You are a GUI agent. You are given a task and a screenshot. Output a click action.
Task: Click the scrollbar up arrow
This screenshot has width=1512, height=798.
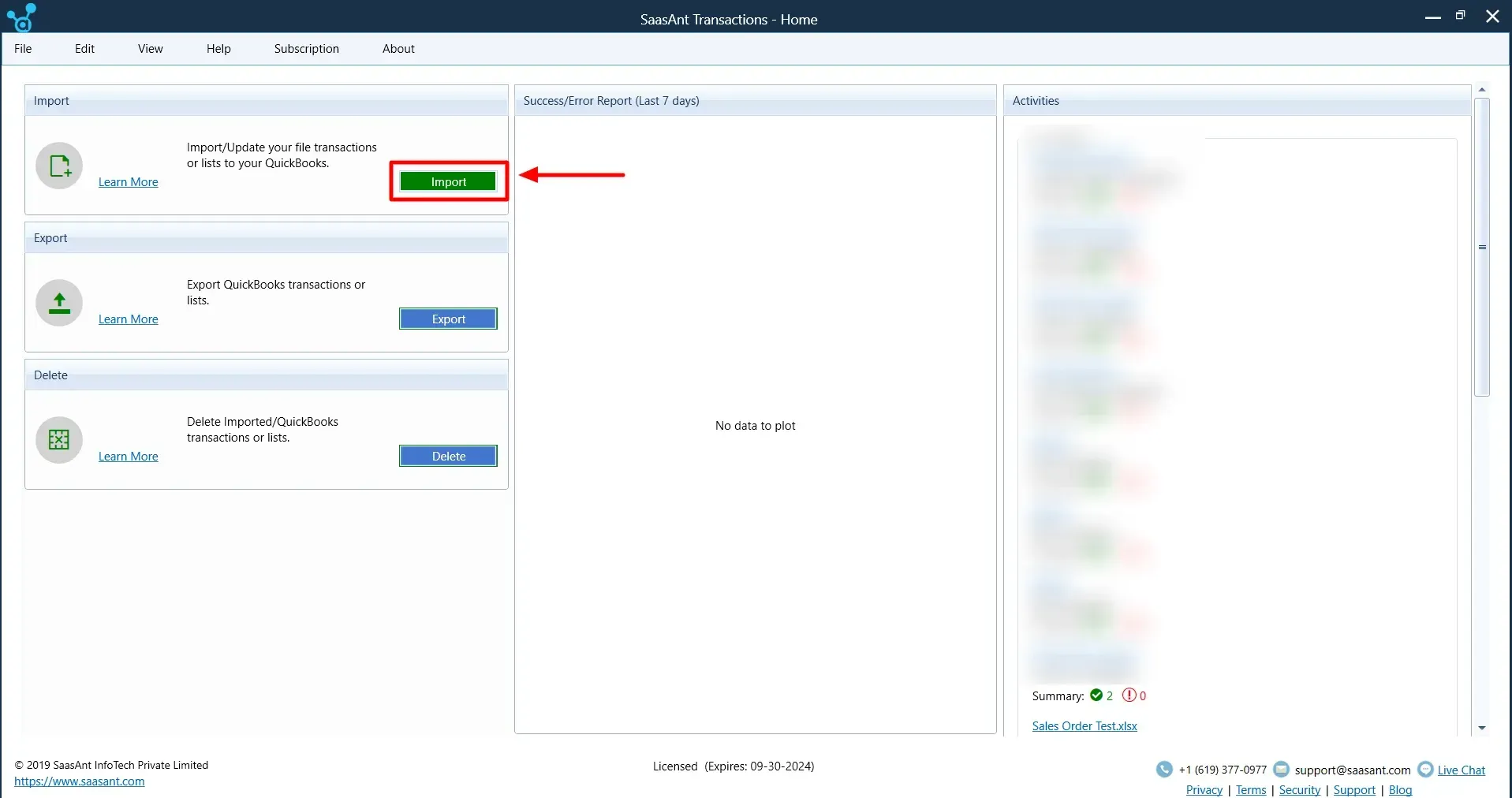pyautogui.click(x=1482, y=90)
